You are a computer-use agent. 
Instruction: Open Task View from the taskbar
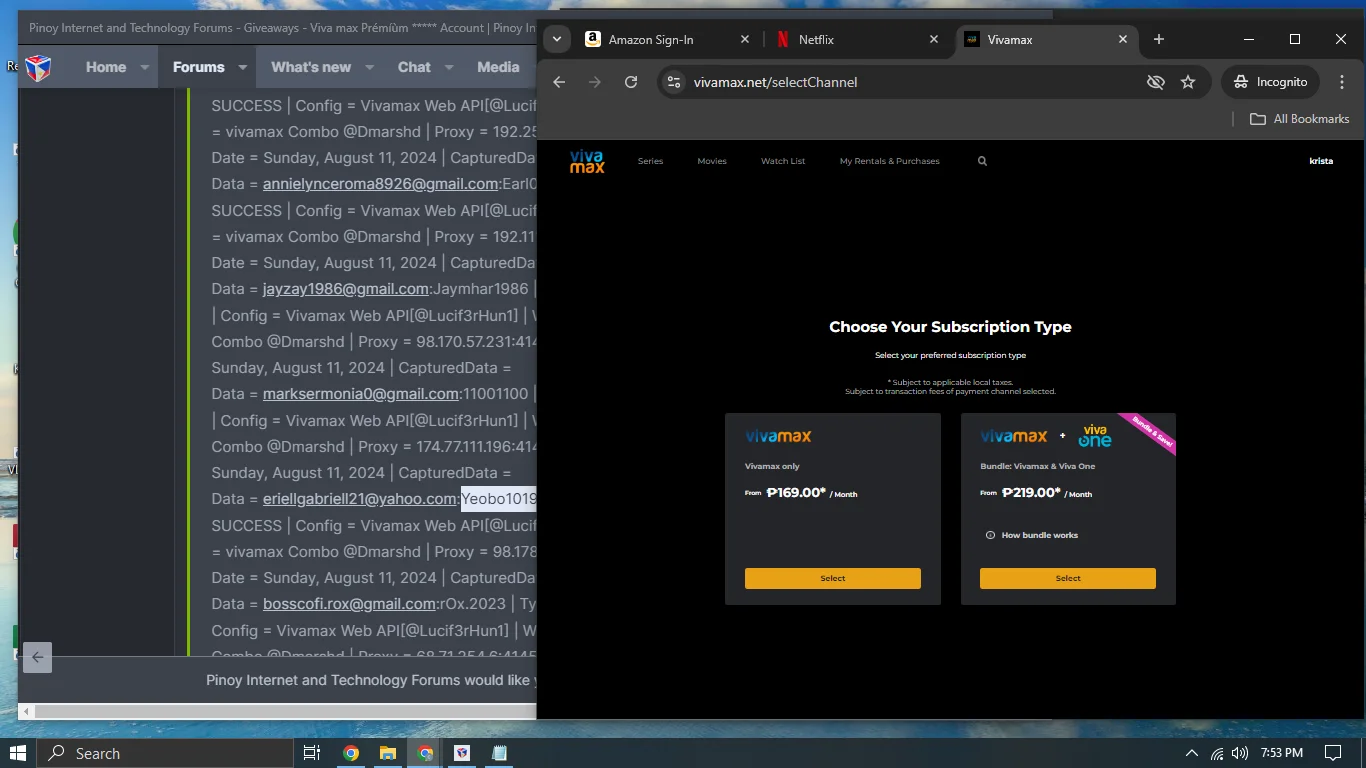[x=311, y=753]
